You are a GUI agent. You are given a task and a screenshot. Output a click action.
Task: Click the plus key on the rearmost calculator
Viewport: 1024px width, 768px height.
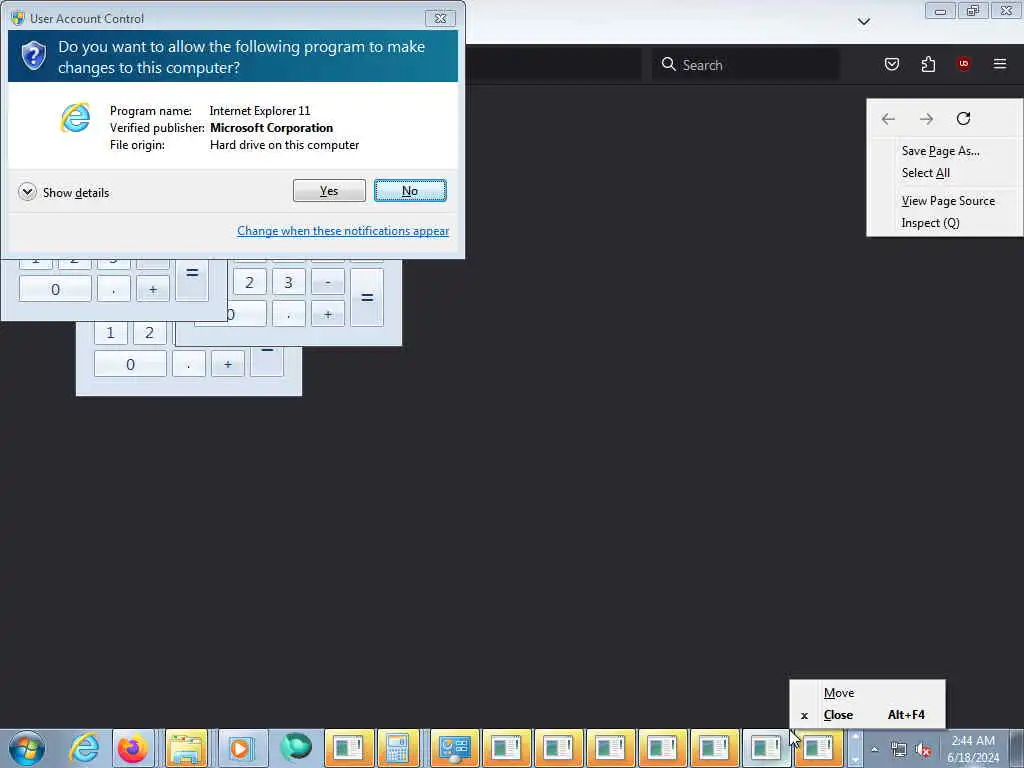click(227, 364)
